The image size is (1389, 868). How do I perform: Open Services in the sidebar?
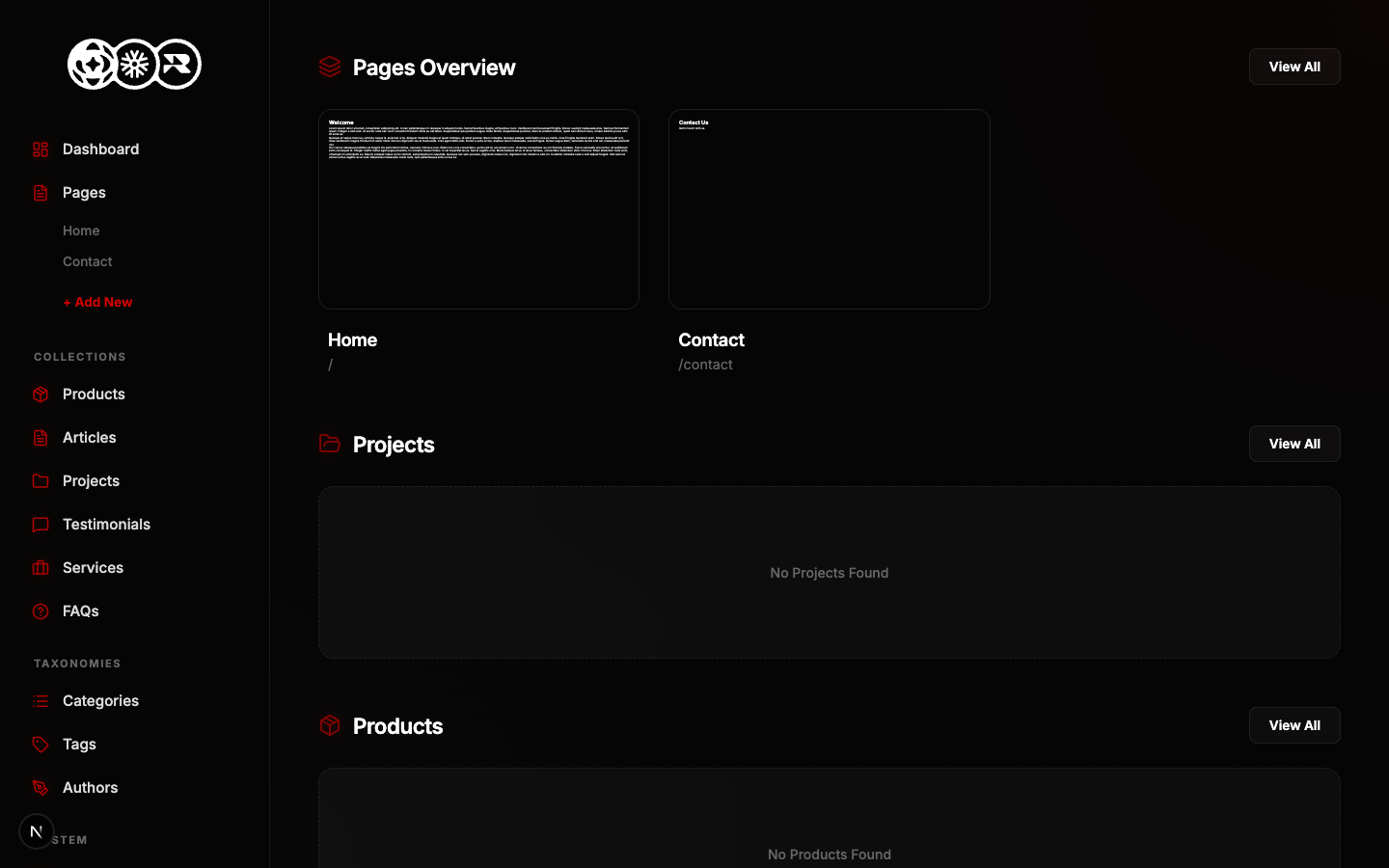coord(93,568)
